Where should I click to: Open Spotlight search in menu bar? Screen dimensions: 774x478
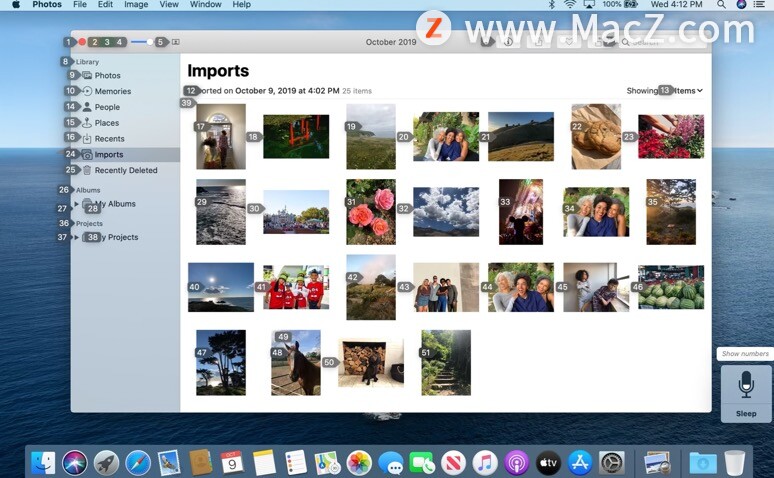coord(722,4)
